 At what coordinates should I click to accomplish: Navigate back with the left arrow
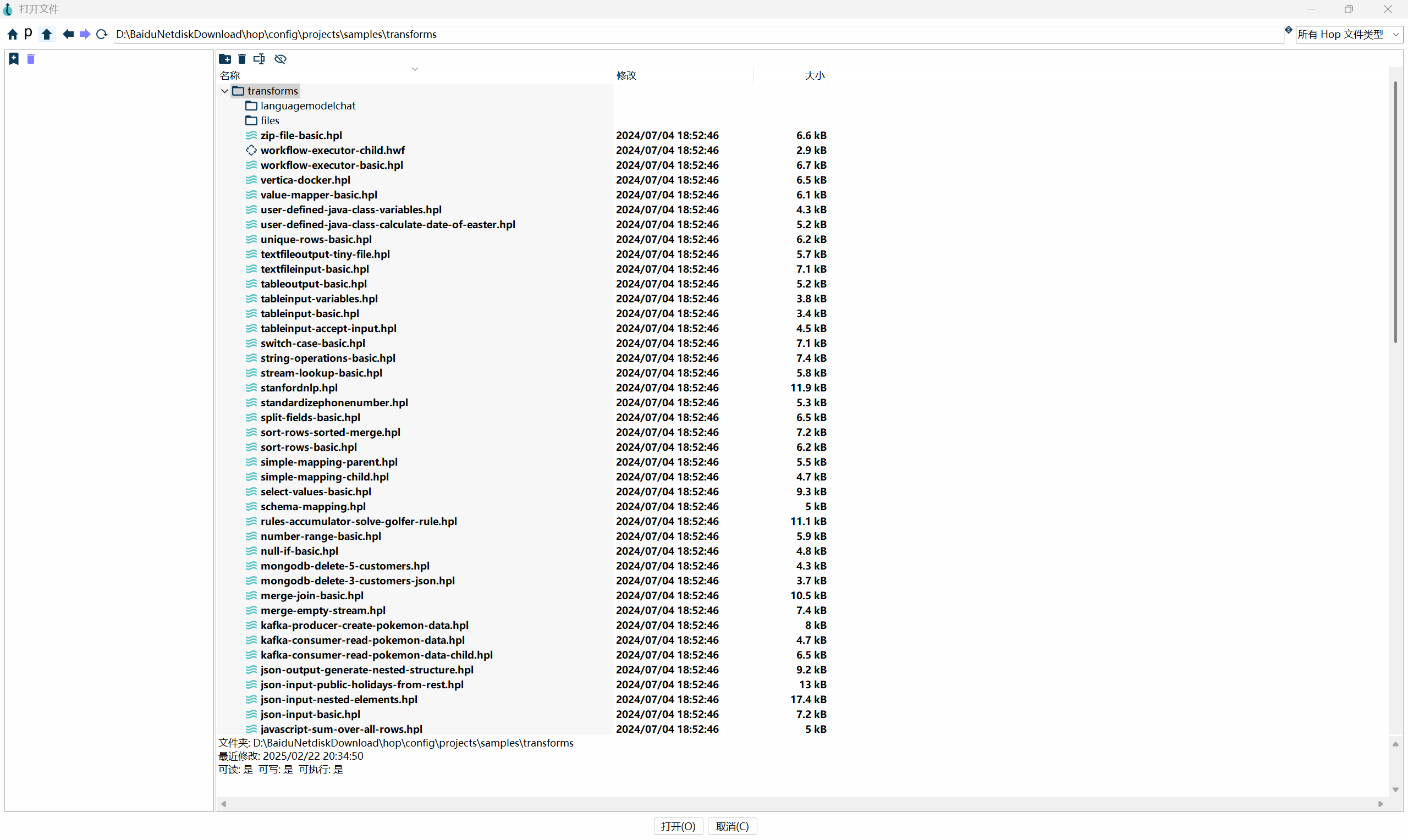coord(68,35)
